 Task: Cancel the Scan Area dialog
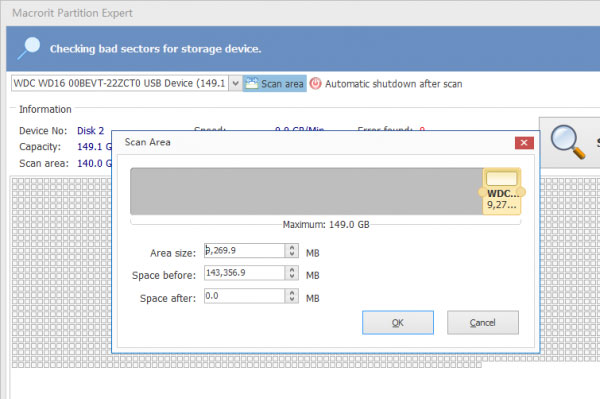point(483,322)
